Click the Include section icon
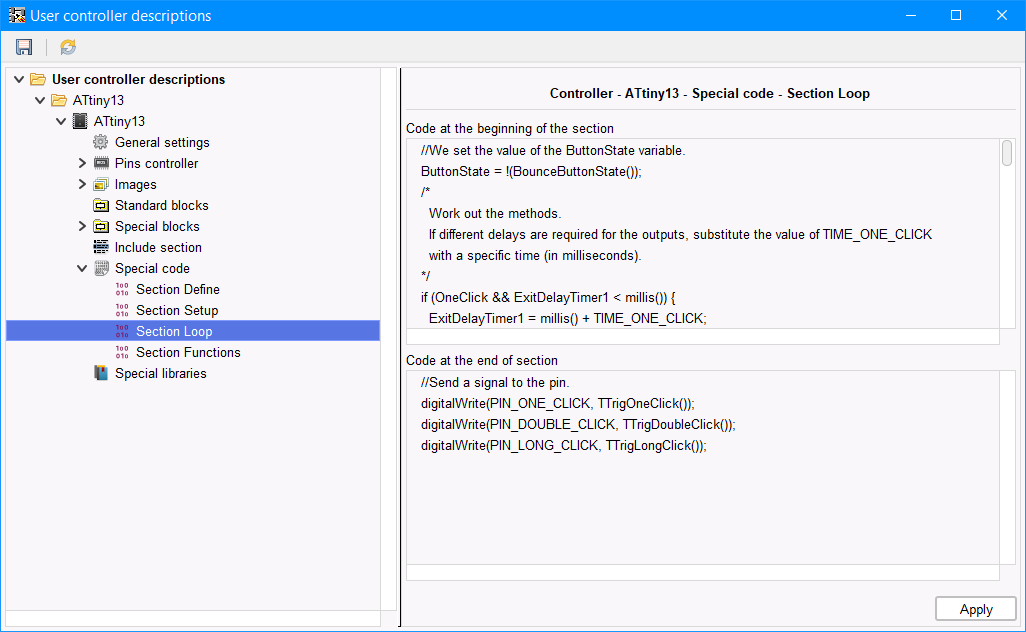 click(x=101, y=247)
